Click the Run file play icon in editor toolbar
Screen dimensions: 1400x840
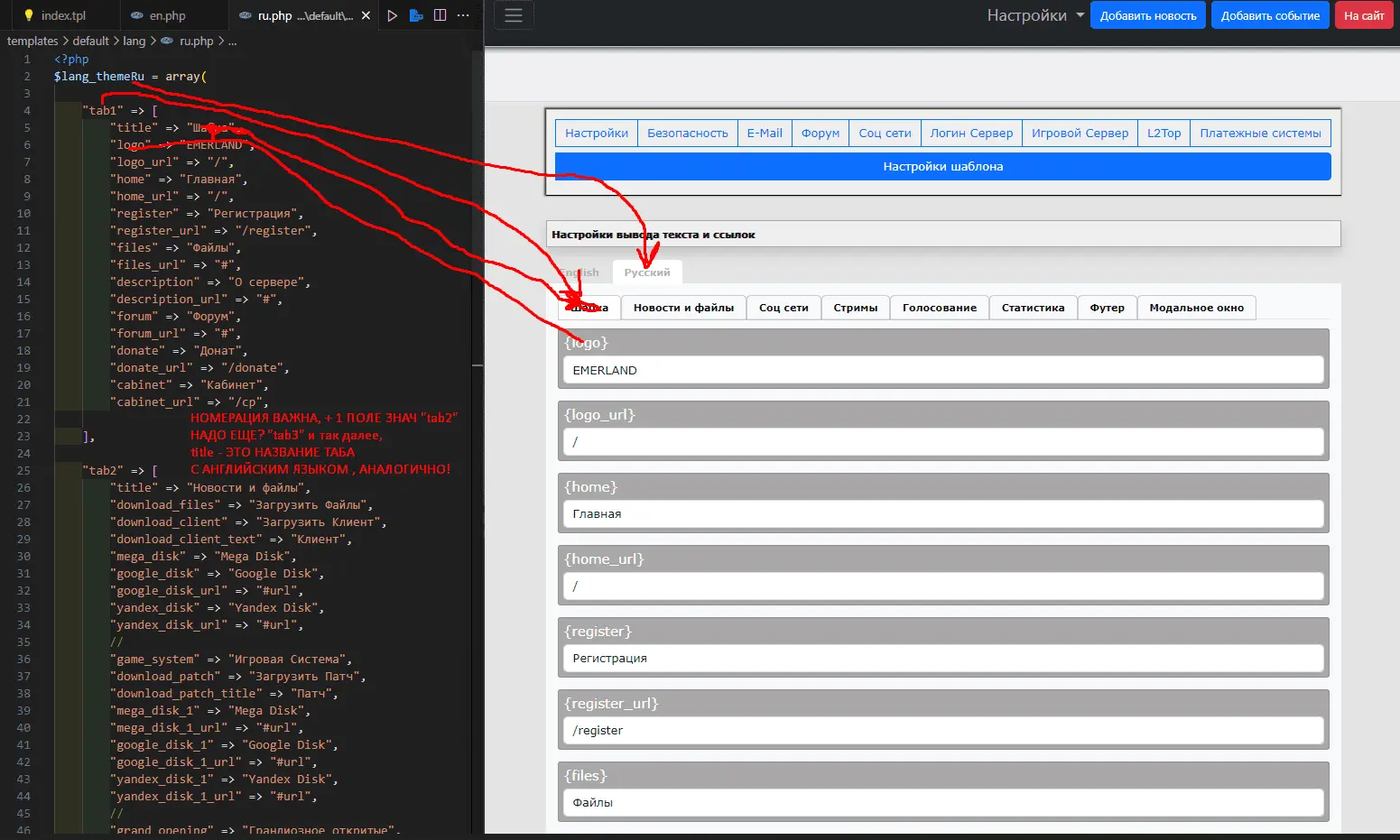(x=392, y=15)
